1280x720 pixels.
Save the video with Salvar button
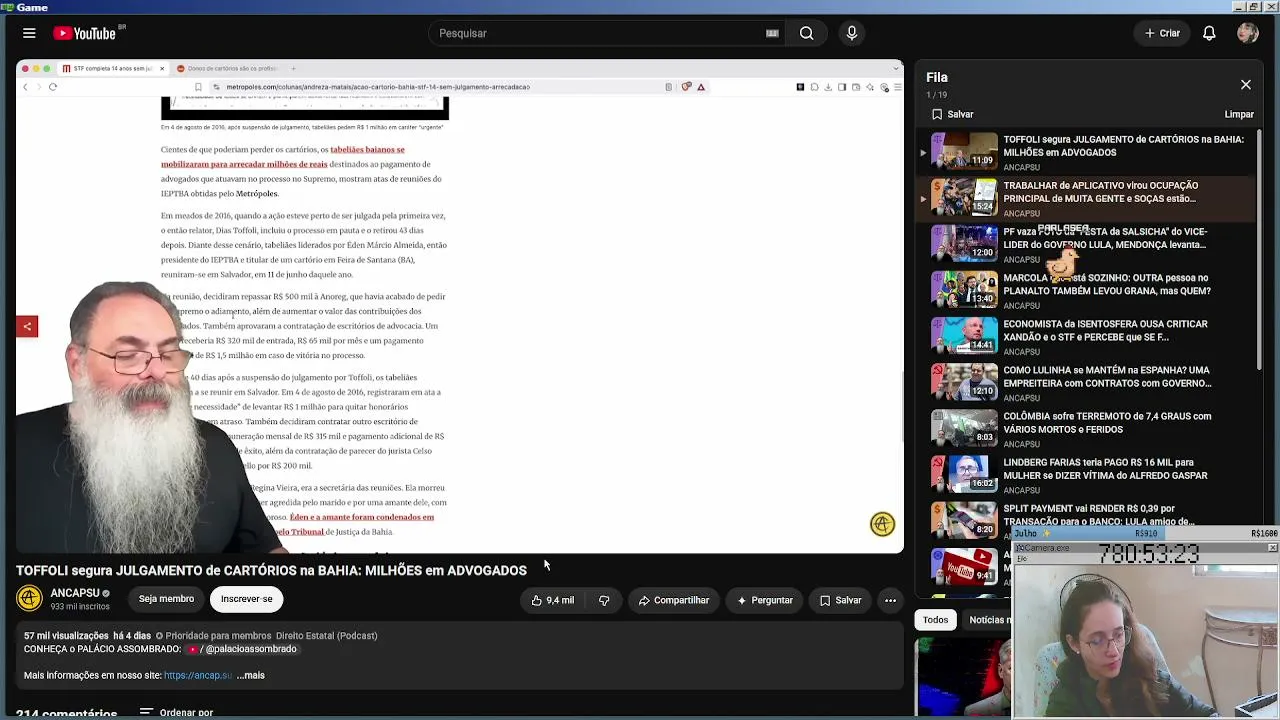point(840,600)
